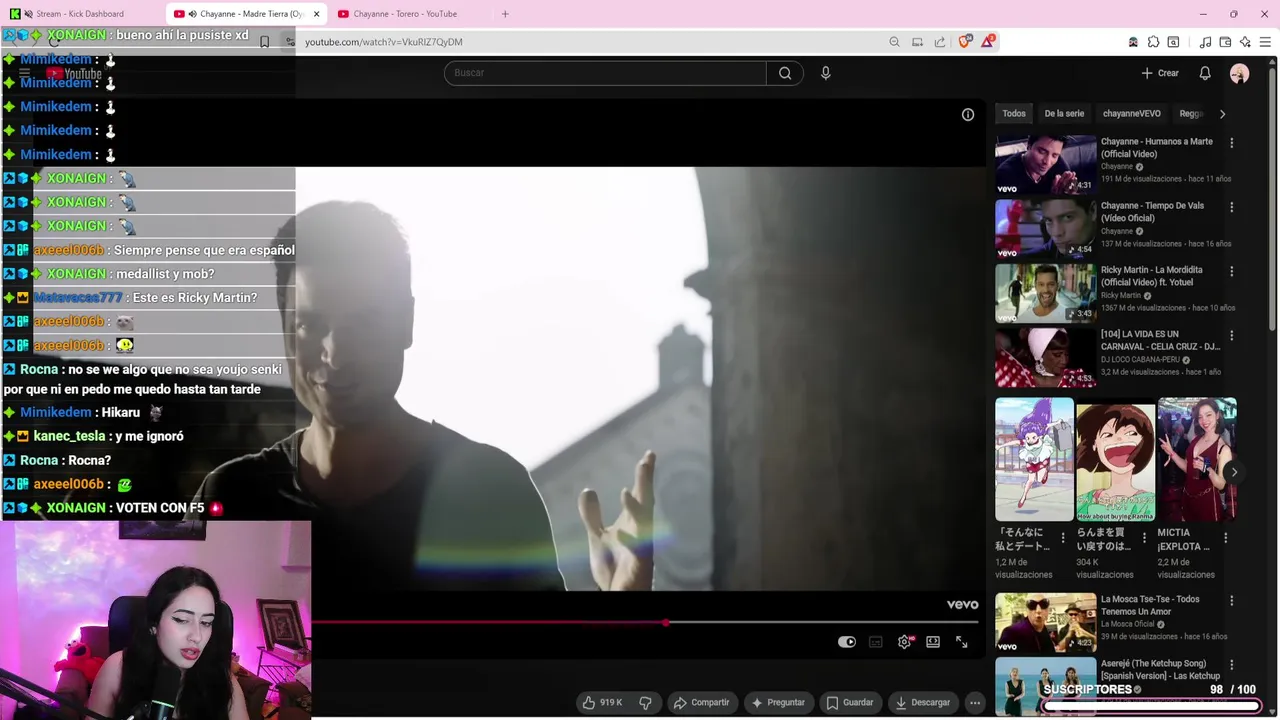Open Ricky Martin La Mordidita title link
Image resolution: width=1280 pixels, height=720 pixels.
tap(1152, 276)
